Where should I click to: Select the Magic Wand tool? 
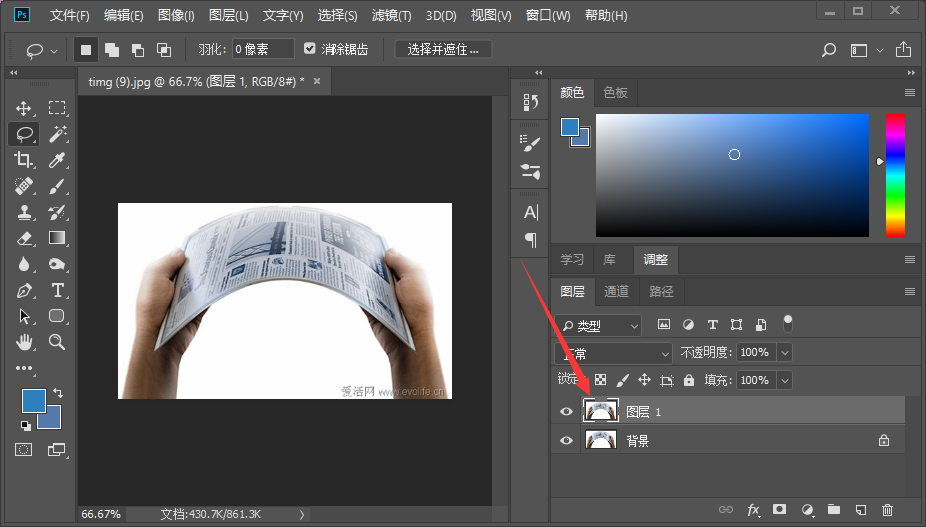[57, 134]
